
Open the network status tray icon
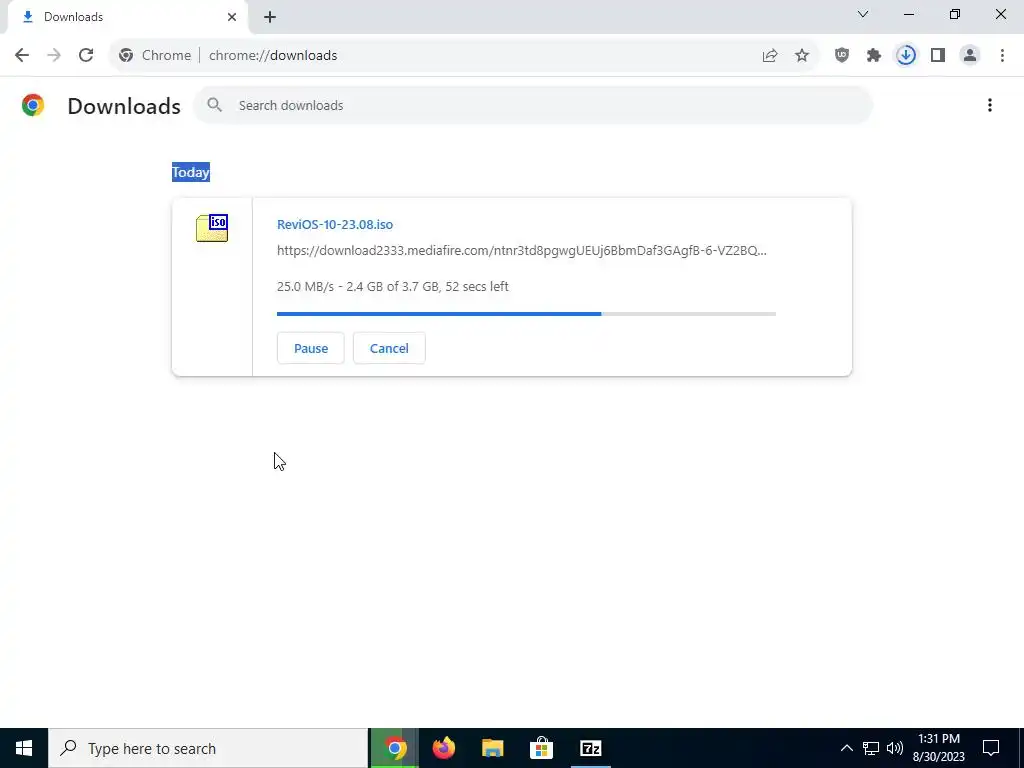[x=871, y=748]
